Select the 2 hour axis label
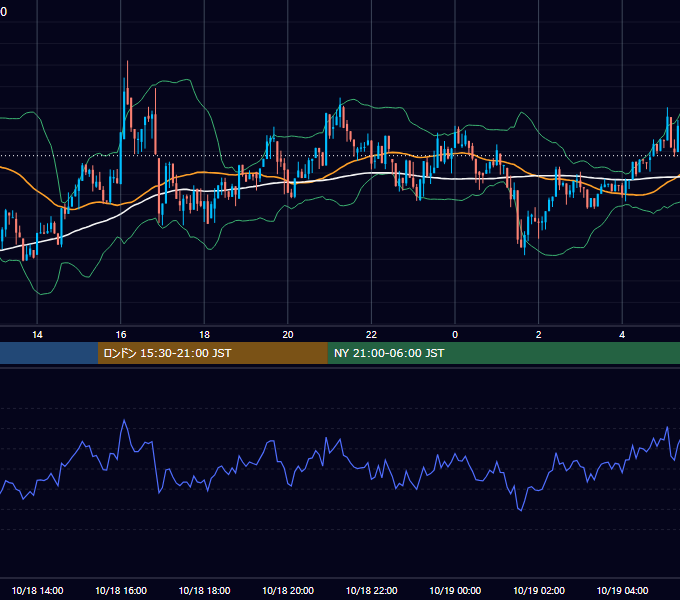Image resolution: width=680 pixels, height=600 pixels. point(539,335)
